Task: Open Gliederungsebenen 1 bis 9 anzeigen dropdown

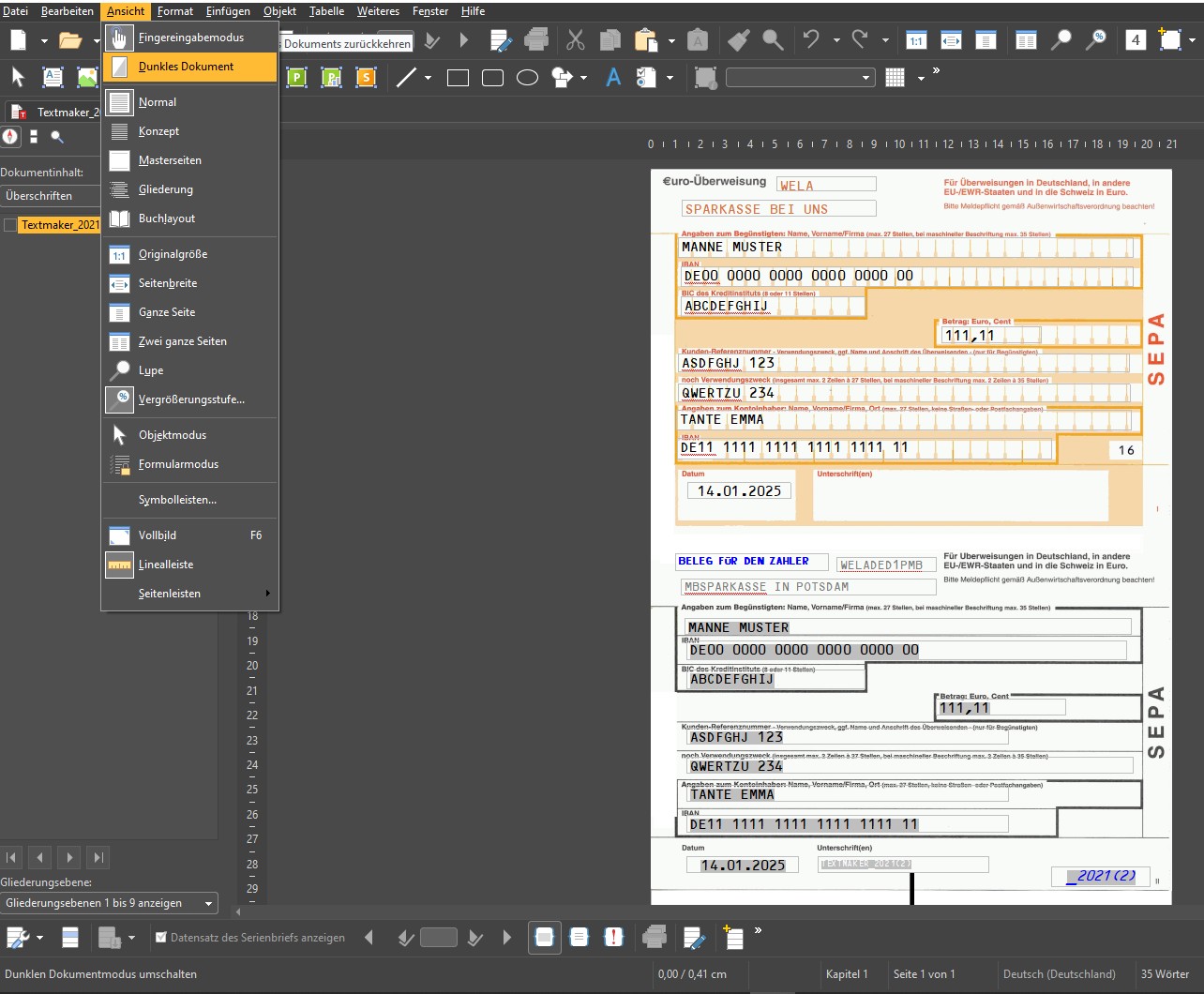Action: 109,903
